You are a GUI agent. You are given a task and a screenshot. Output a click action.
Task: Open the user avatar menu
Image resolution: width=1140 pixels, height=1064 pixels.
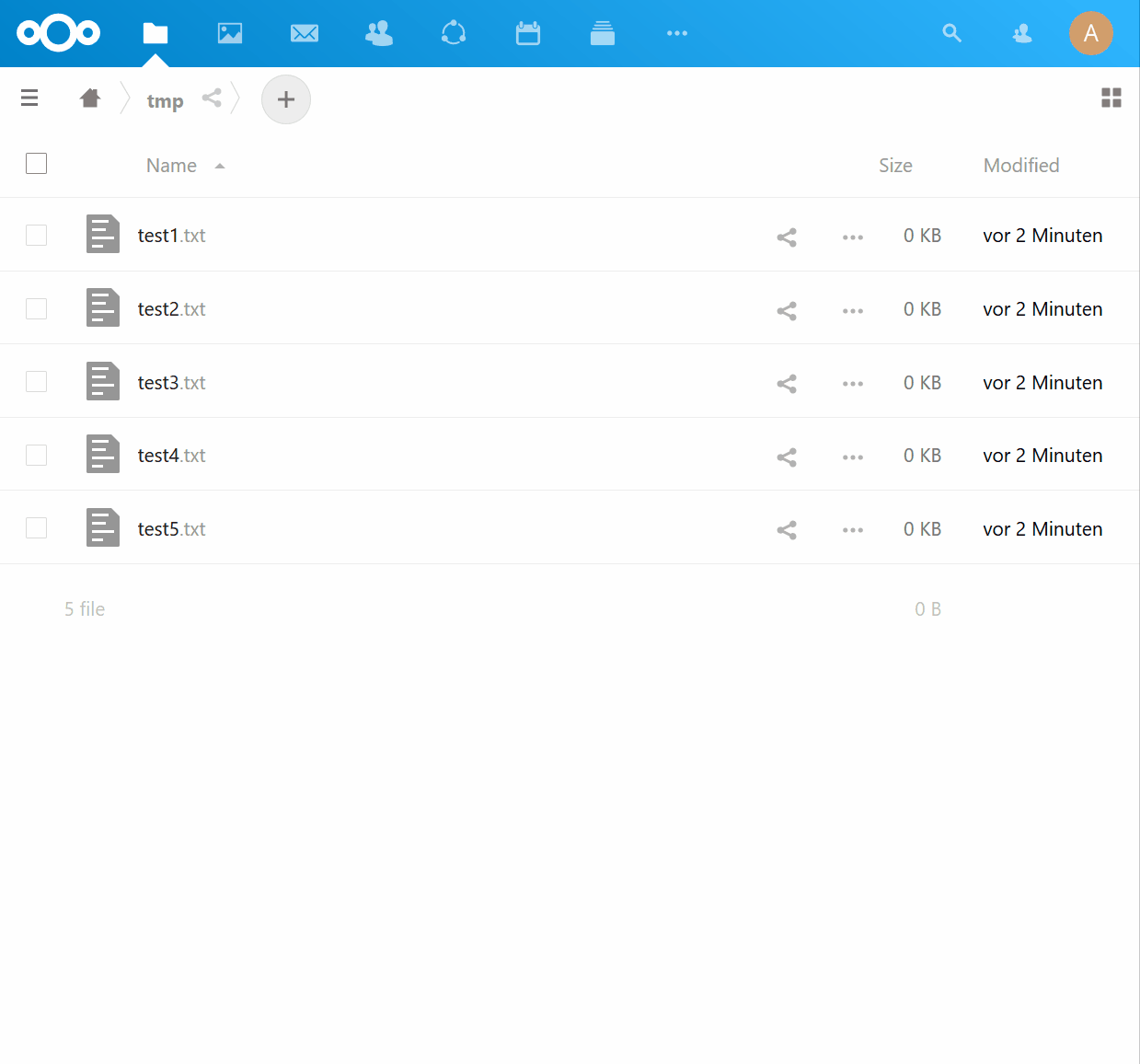pos(1091,33)
